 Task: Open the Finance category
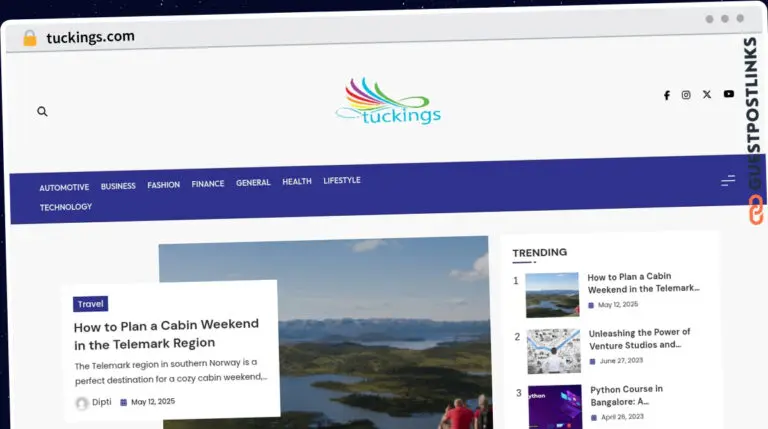208,184
